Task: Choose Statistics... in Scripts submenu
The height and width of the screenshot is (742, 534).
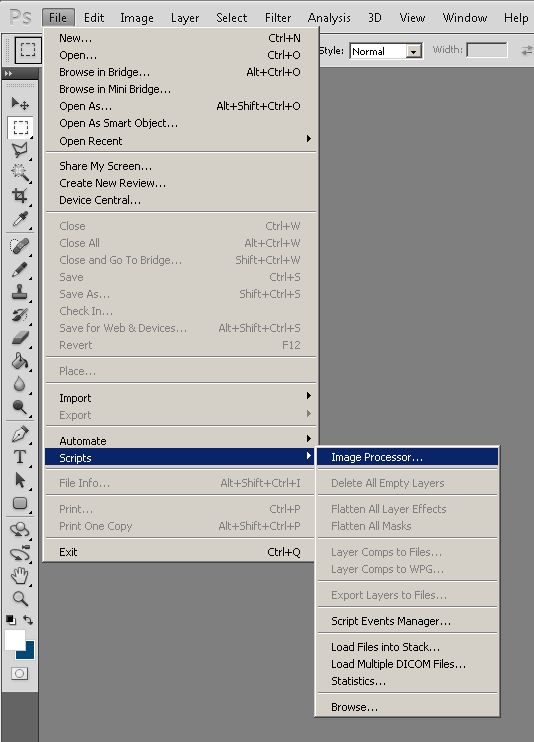Action: (408, 681)
